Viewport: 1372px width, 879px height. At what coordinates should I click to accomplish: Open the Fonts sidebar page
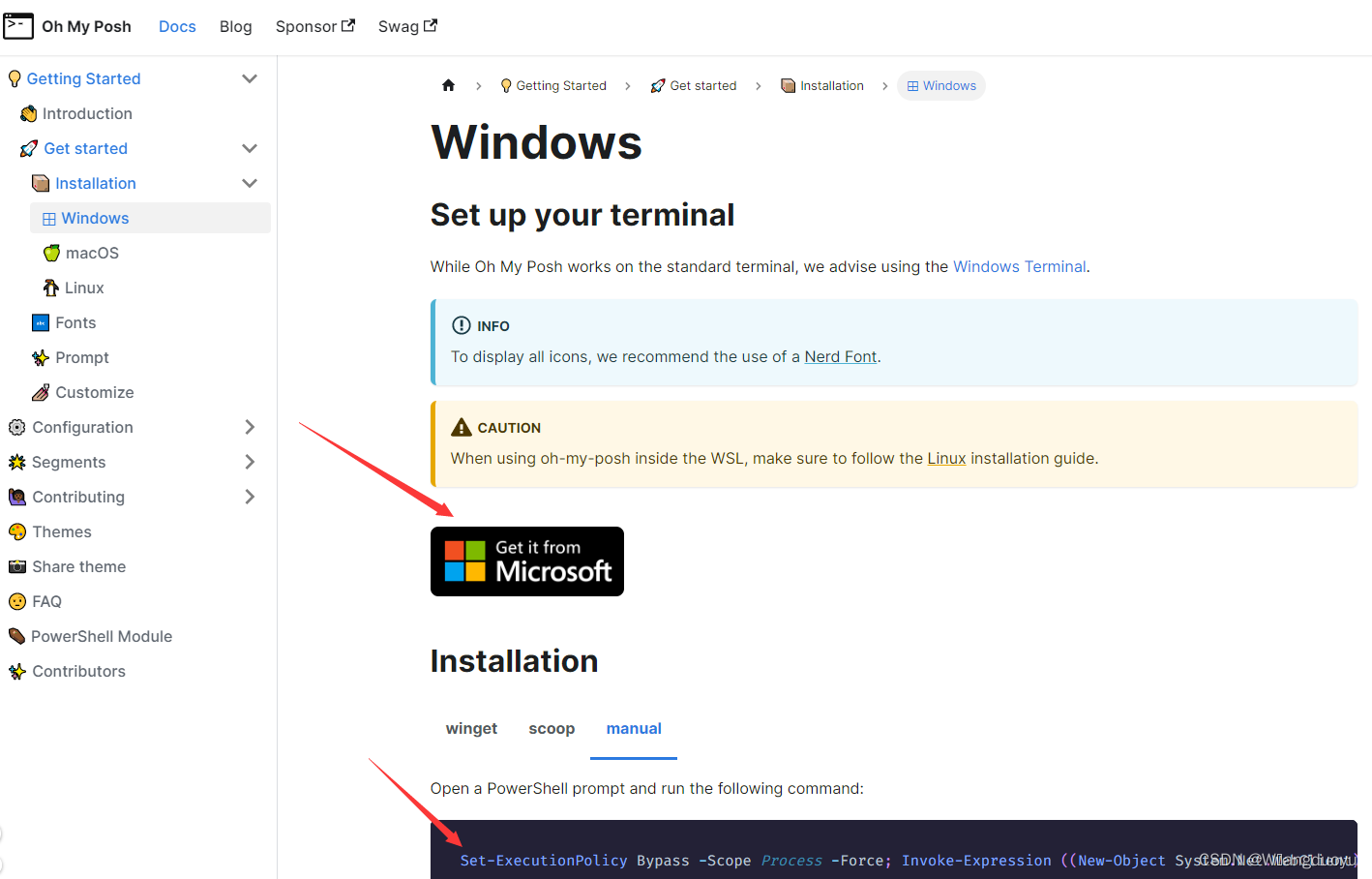(x=75, y=322)
